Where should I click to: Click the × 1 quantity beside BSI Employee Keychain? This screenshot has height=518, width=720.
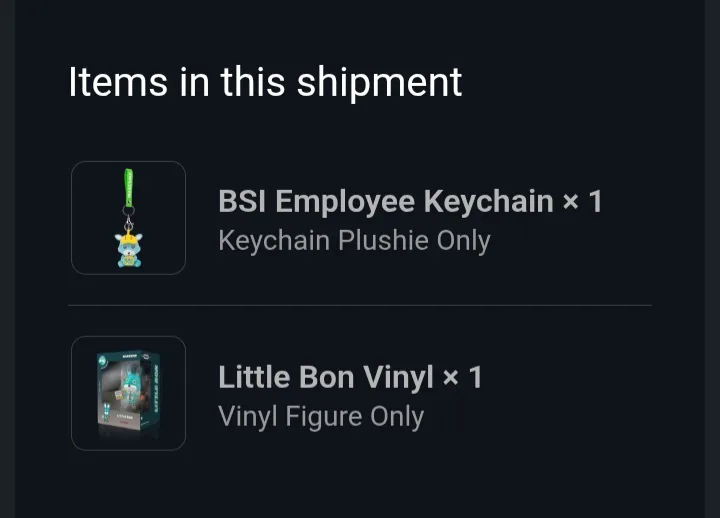coord(582,202)
